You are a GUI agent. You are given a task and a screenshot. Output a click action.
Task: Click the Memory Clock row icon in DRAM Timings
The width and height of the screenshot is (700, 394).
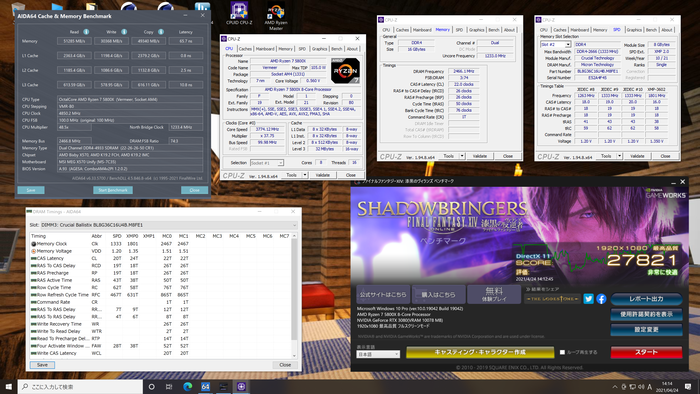coord(33,244)
